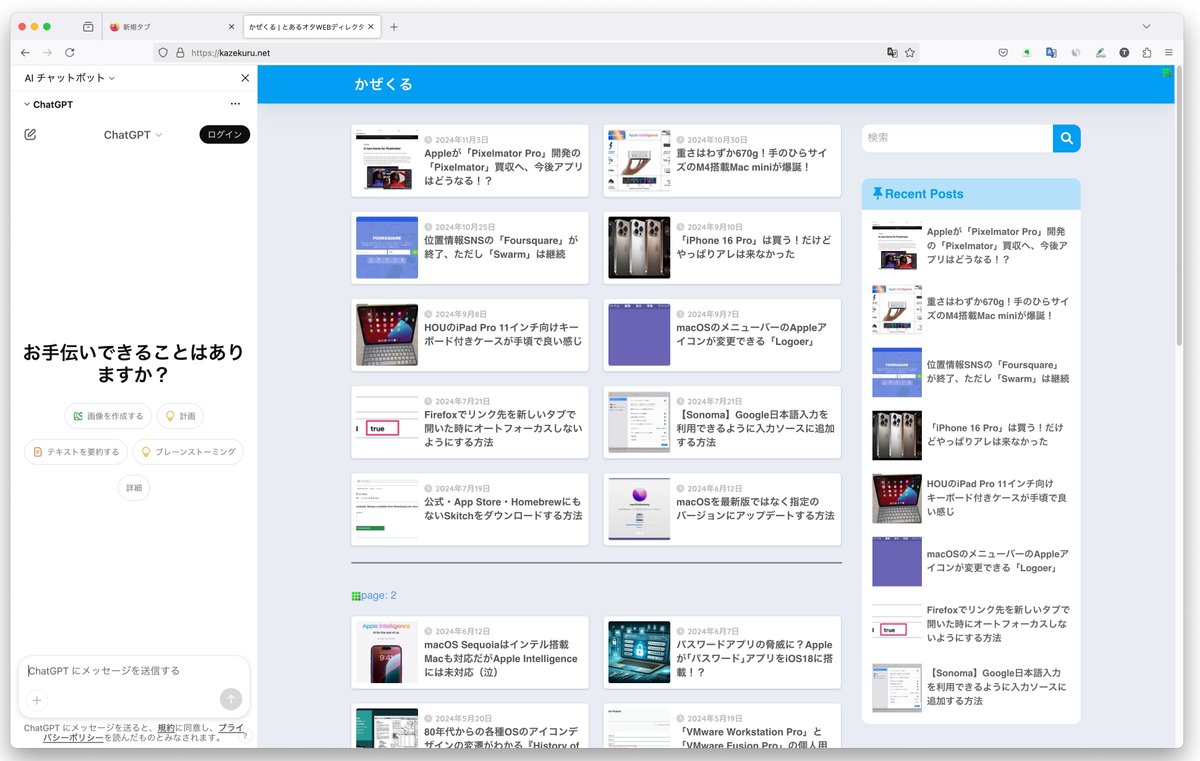1200x761 pixels.
Task: Click the address bar URL field
Action: click(x=535, y=53)
